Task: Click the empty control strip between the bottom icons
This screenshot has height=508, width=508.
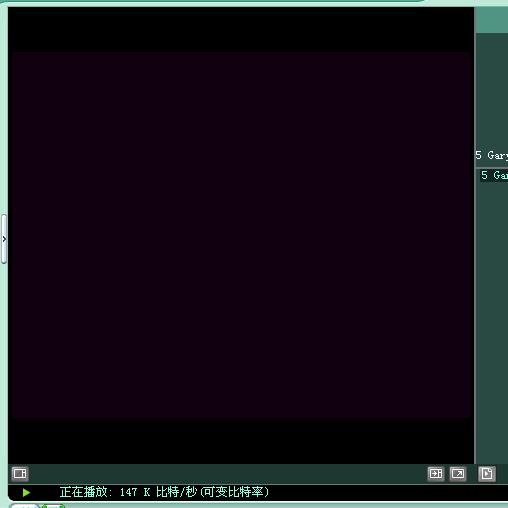Action: (228, 473)
